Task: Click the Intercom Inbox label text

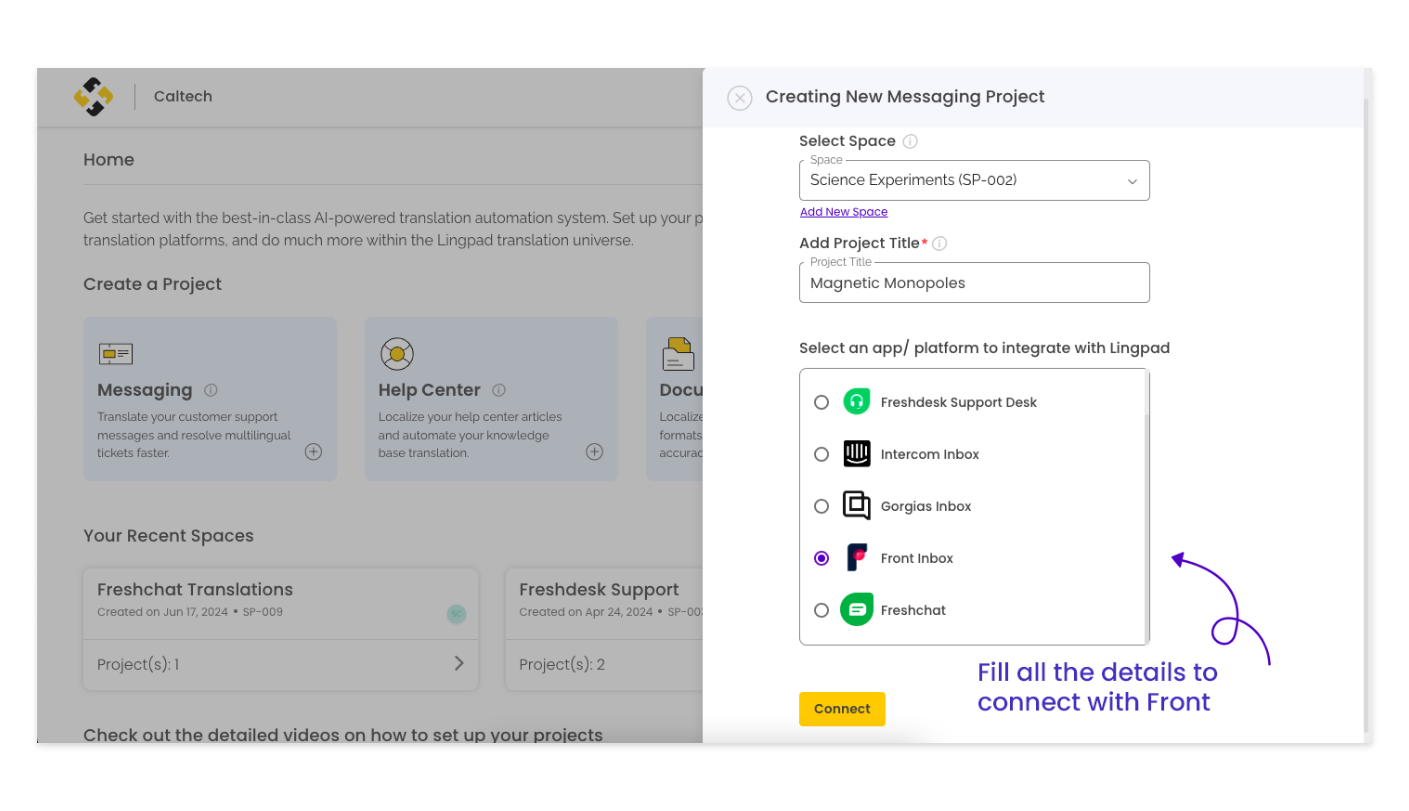Action: point(930,455)
